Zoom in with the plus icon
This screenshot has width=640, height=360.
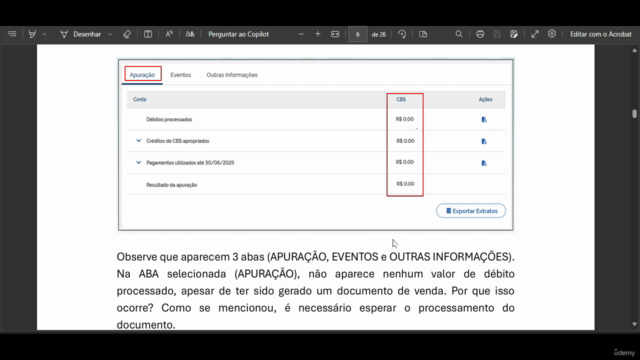[x=318, y=34]
